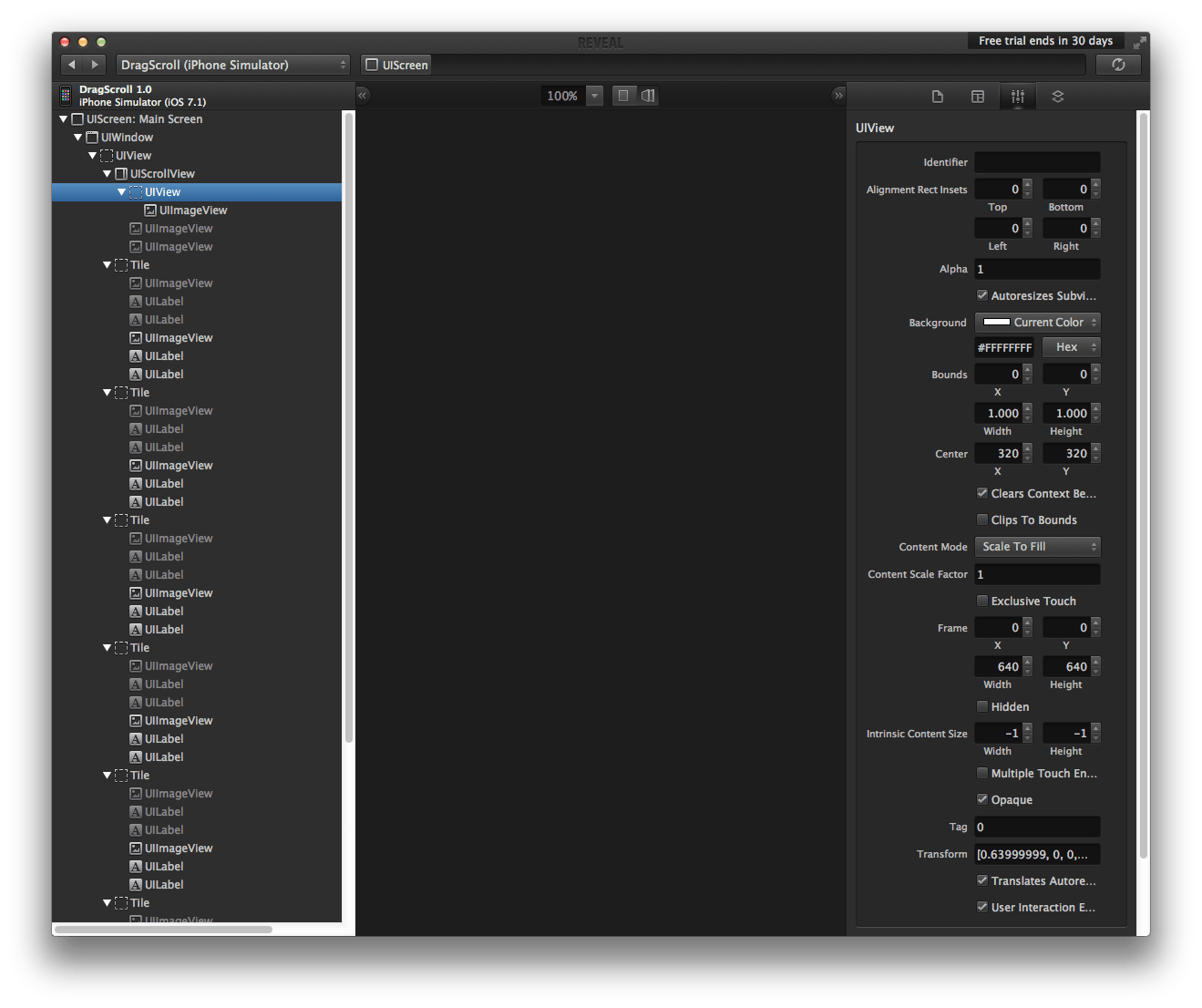Image resolution: width=1202 pixels, height=1008 pixels.
Task: Toggle Clears Context Before Drawing checkbox
Action: 982,493
